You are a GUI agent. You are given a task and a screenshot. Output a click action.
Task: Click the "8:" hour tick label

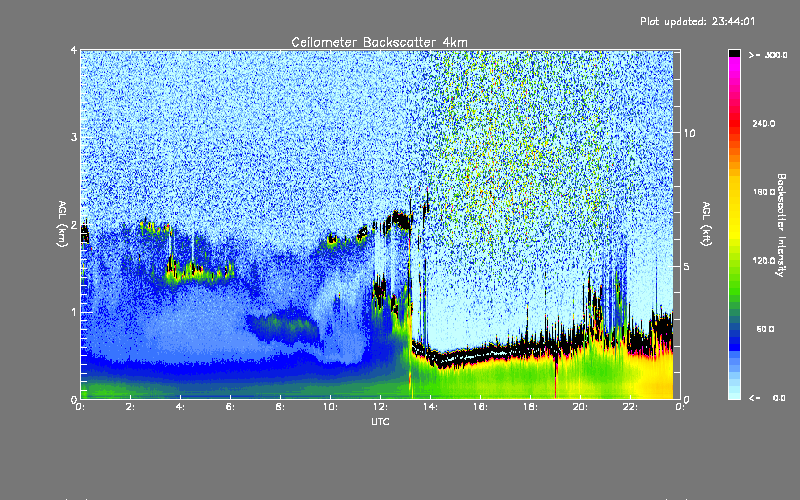point(280,407)
